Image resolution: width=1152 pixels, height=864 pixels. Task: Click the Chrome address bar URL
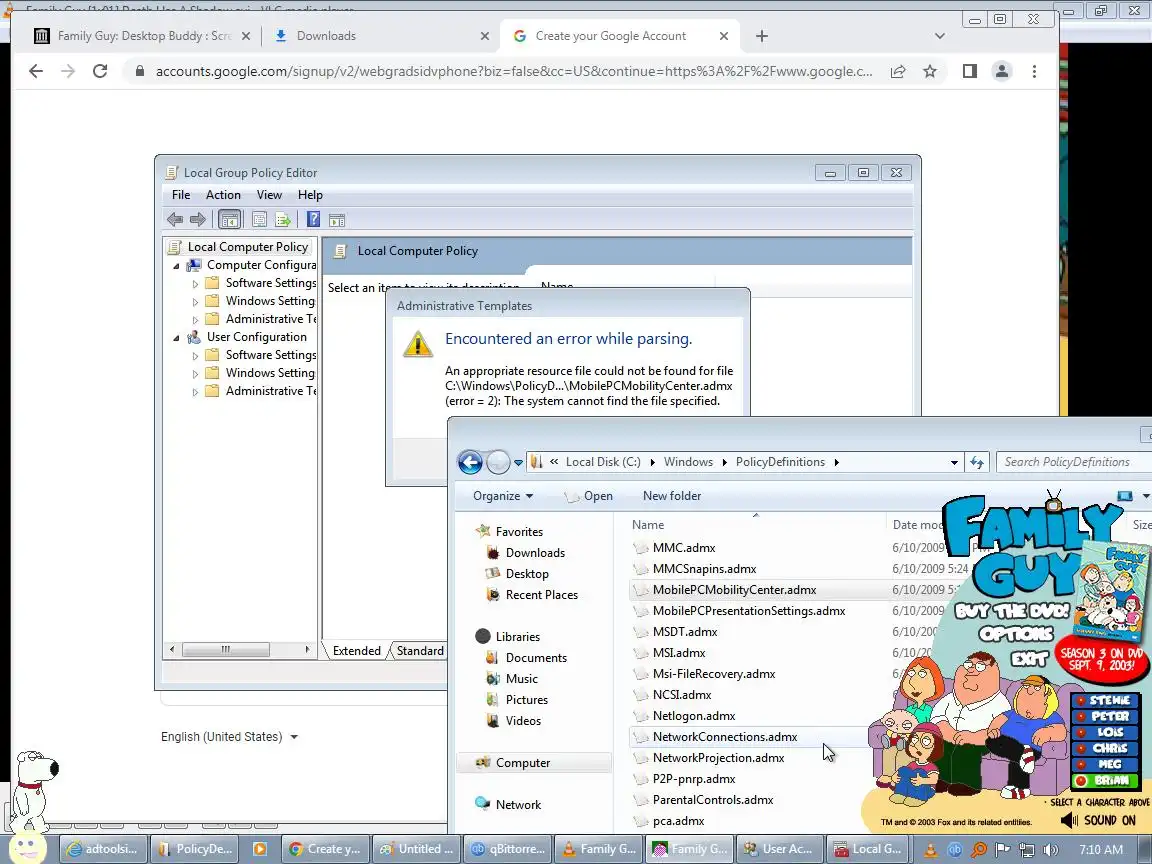click(x=514, y=71)
